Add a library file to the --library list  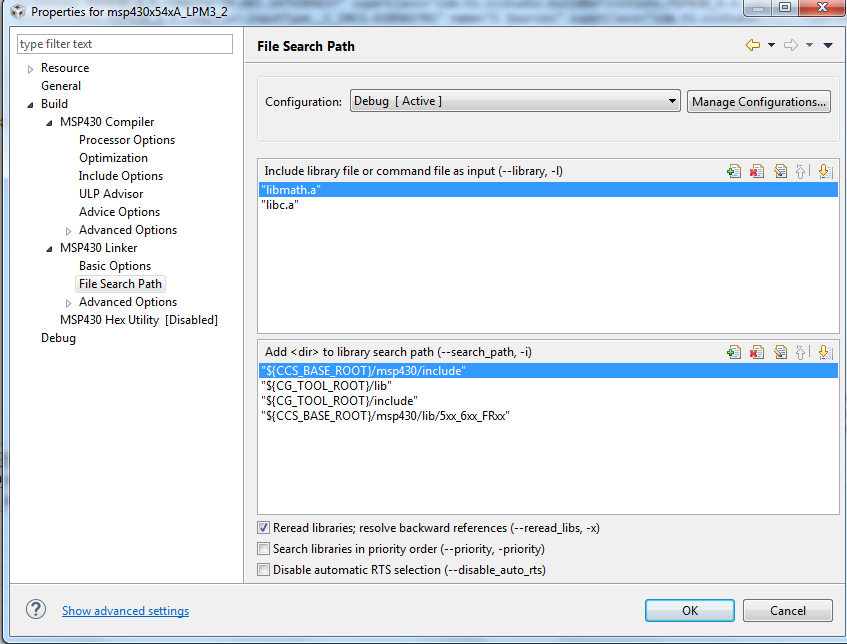(734, 172)
